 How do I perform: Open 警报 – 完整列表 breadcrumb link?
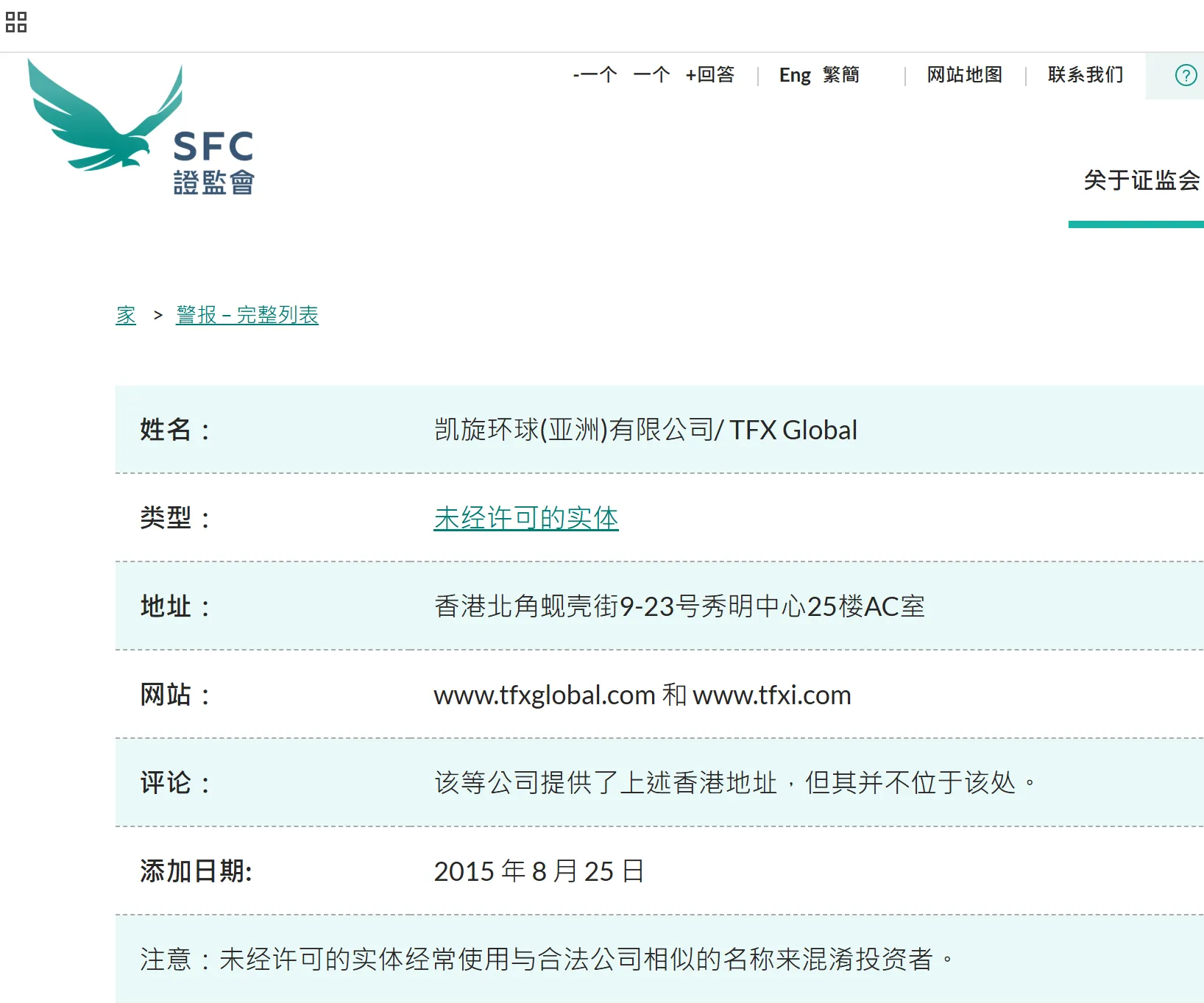click(x=247, y=315)
